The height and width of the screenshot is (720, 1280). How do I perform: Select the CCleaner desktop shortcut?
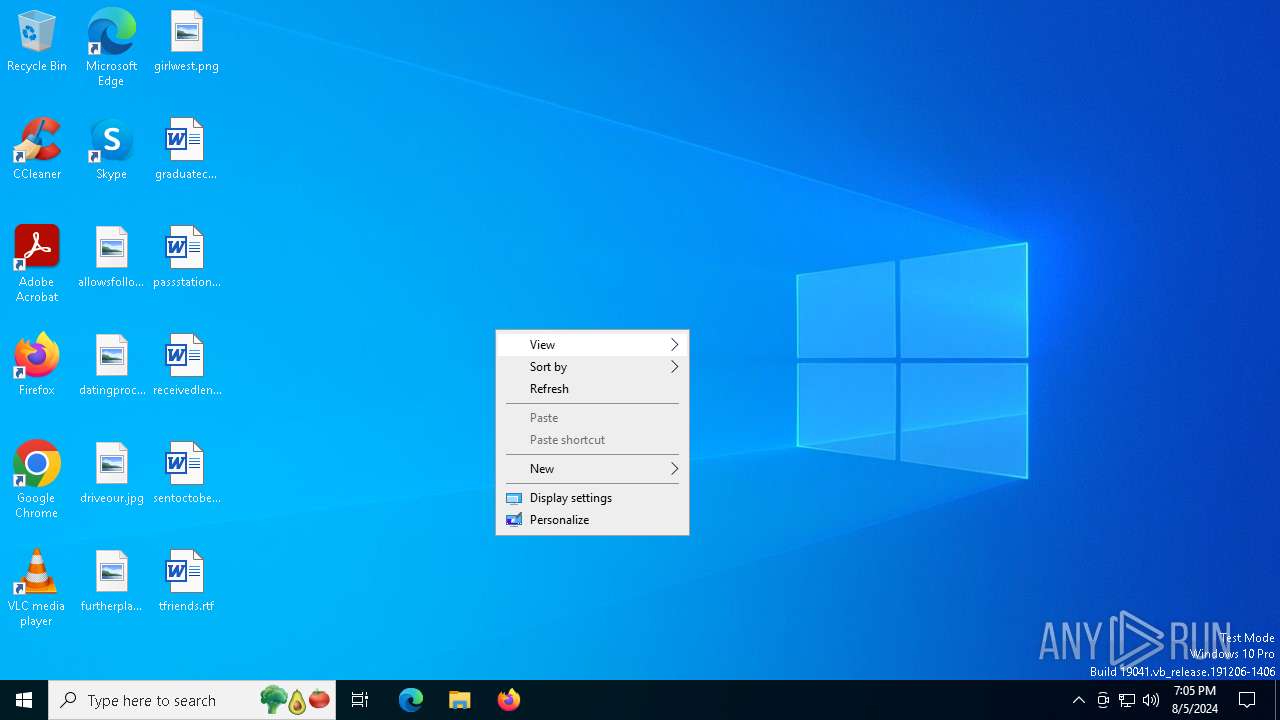click(37, 150)
